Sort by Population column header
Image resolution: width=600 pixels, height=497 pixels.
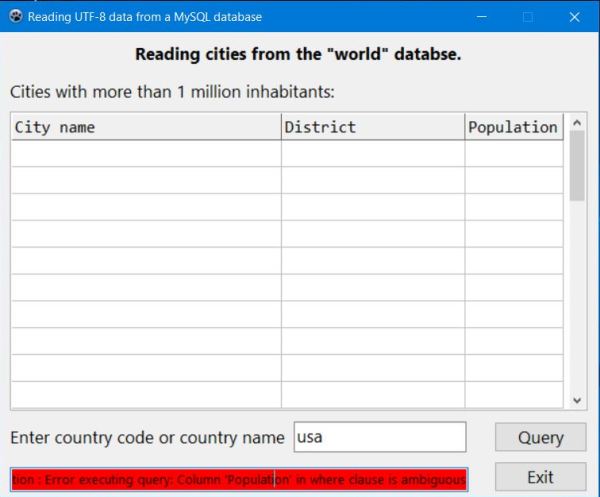(x=514, y=127)
